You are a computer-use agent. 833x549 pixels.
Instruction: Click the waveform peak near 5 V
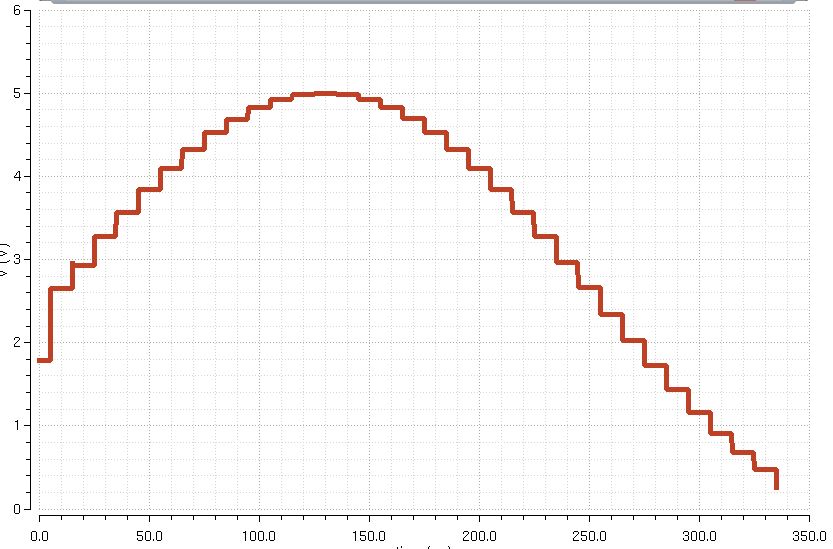[325, 94]
